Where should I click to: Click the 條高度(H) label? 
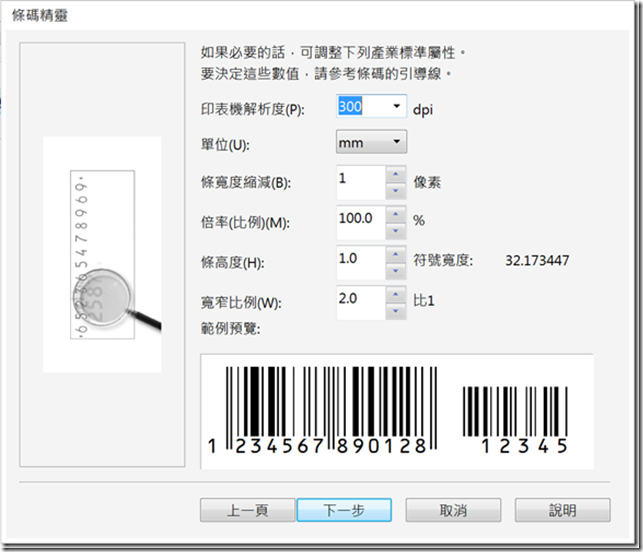click(233, 262)
